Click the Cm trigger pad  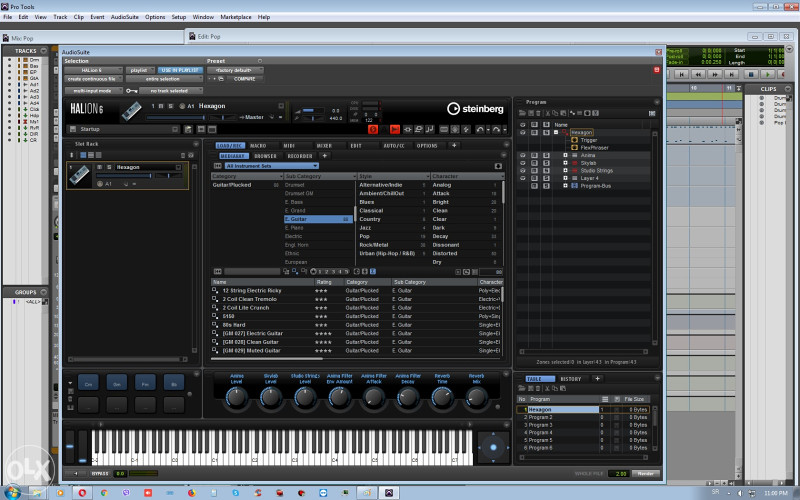click(88, 384)
